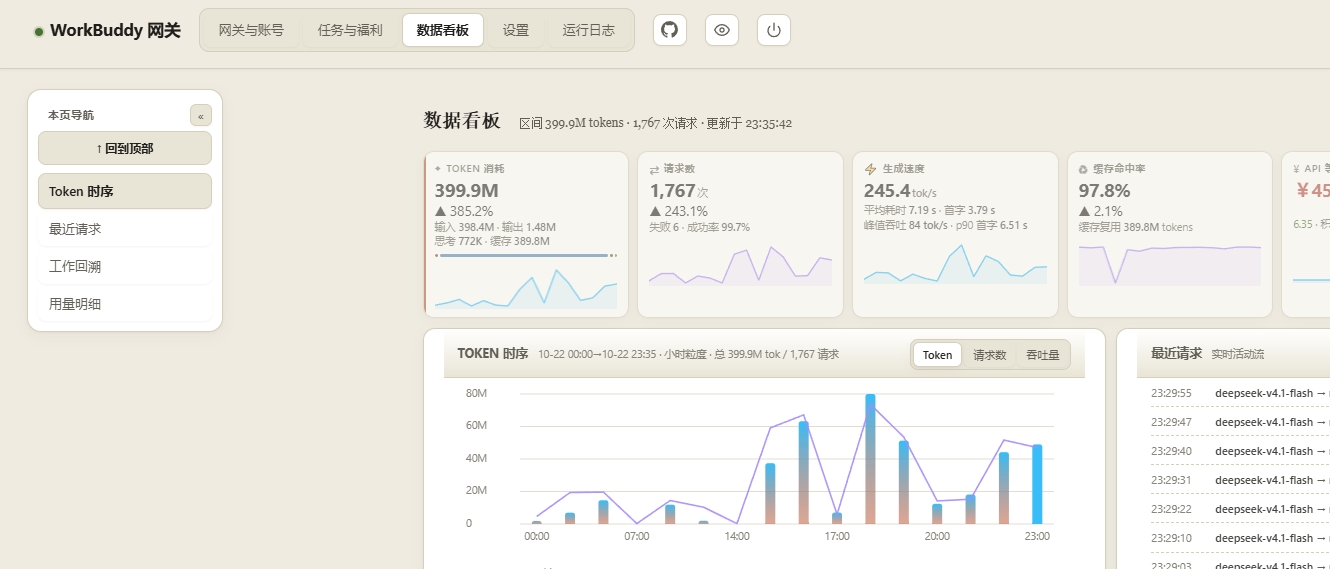Select the 23:29:22 recent request row
Image resolution: width=1330 pixels, height=569 pixels.
(x=1240, y=509)
